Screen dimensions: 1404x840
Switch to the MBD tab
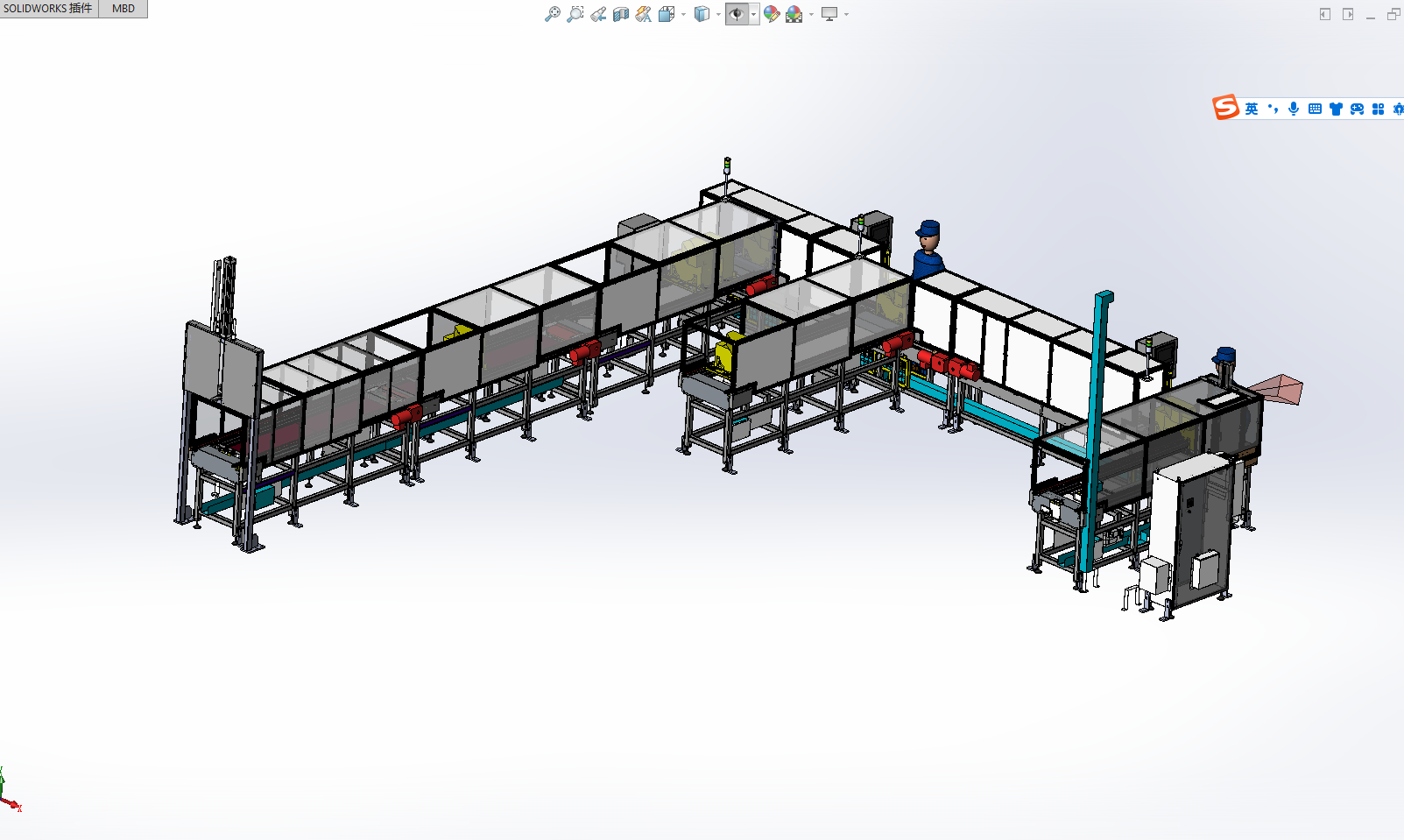(123, 9)
